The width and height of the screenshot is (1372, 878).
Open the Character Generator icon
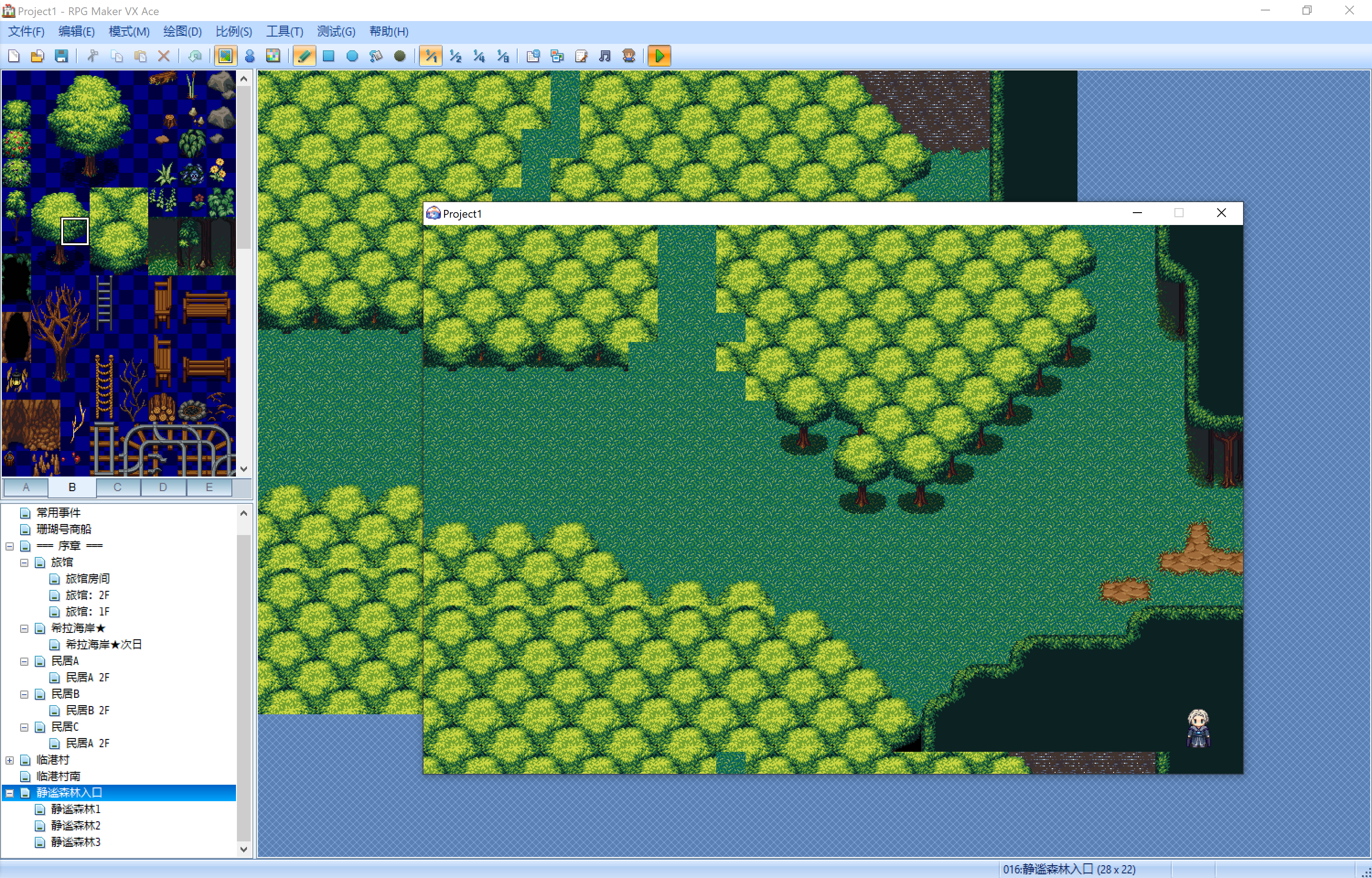[629, 56]
